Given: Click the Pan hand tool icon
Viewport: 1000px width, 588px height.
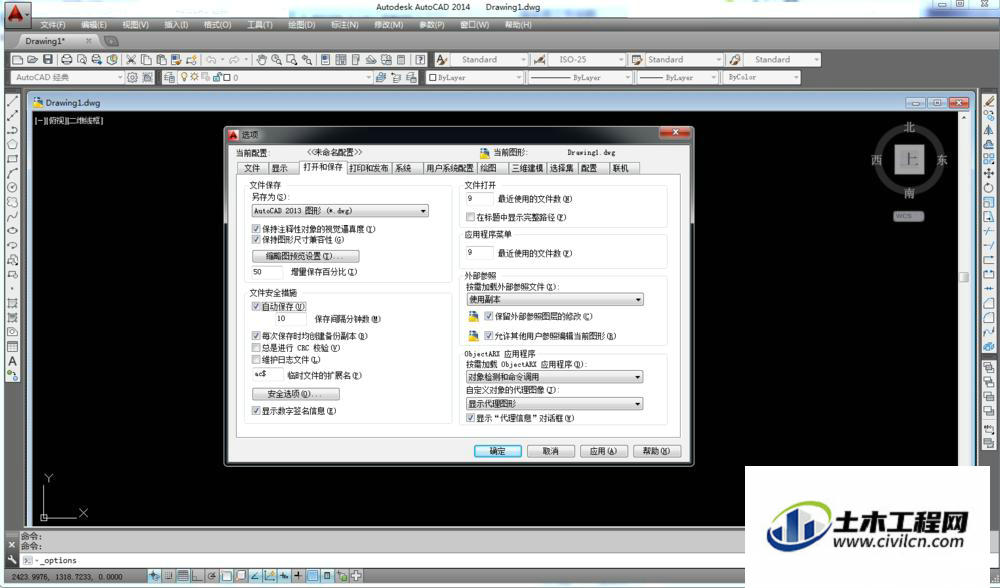Looking at the screenshot, I should [261, 59].
